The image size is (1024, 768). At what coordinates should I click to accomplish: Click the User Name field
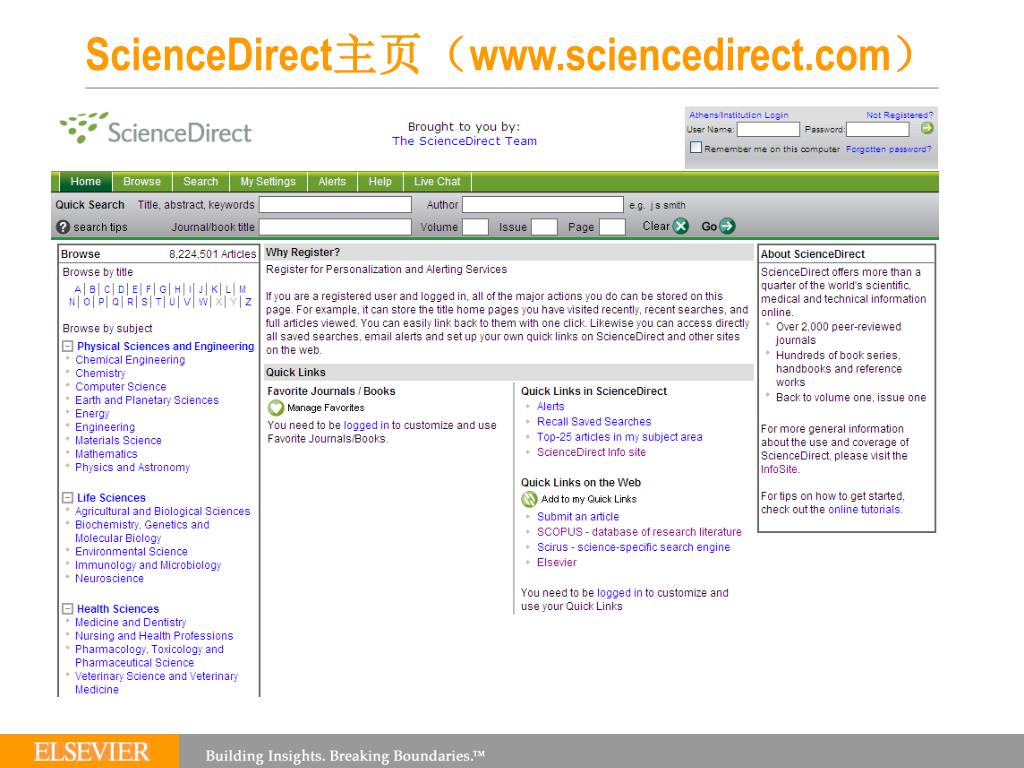[x=768, y=129]
